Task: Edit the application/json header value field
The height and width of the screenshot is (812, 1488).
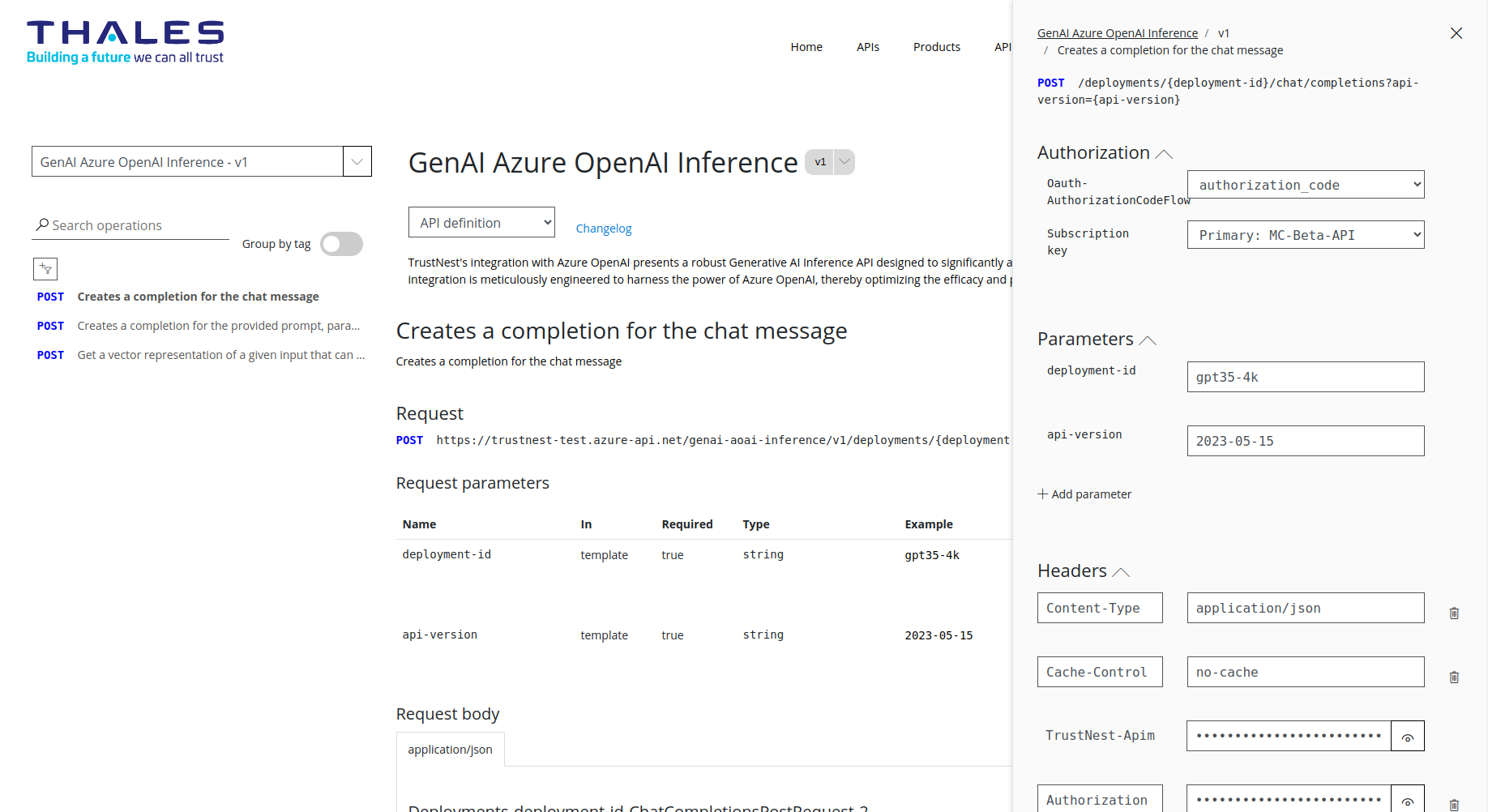Action: click(x=1306, y=608)
